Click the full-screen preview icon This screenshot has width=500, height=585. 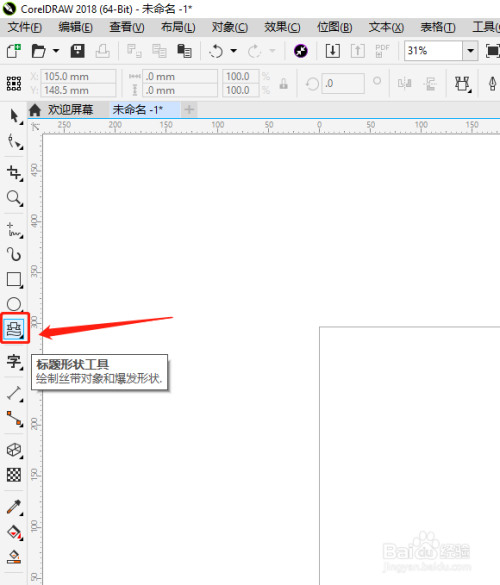pyautogui.click(x=492, y=51)
